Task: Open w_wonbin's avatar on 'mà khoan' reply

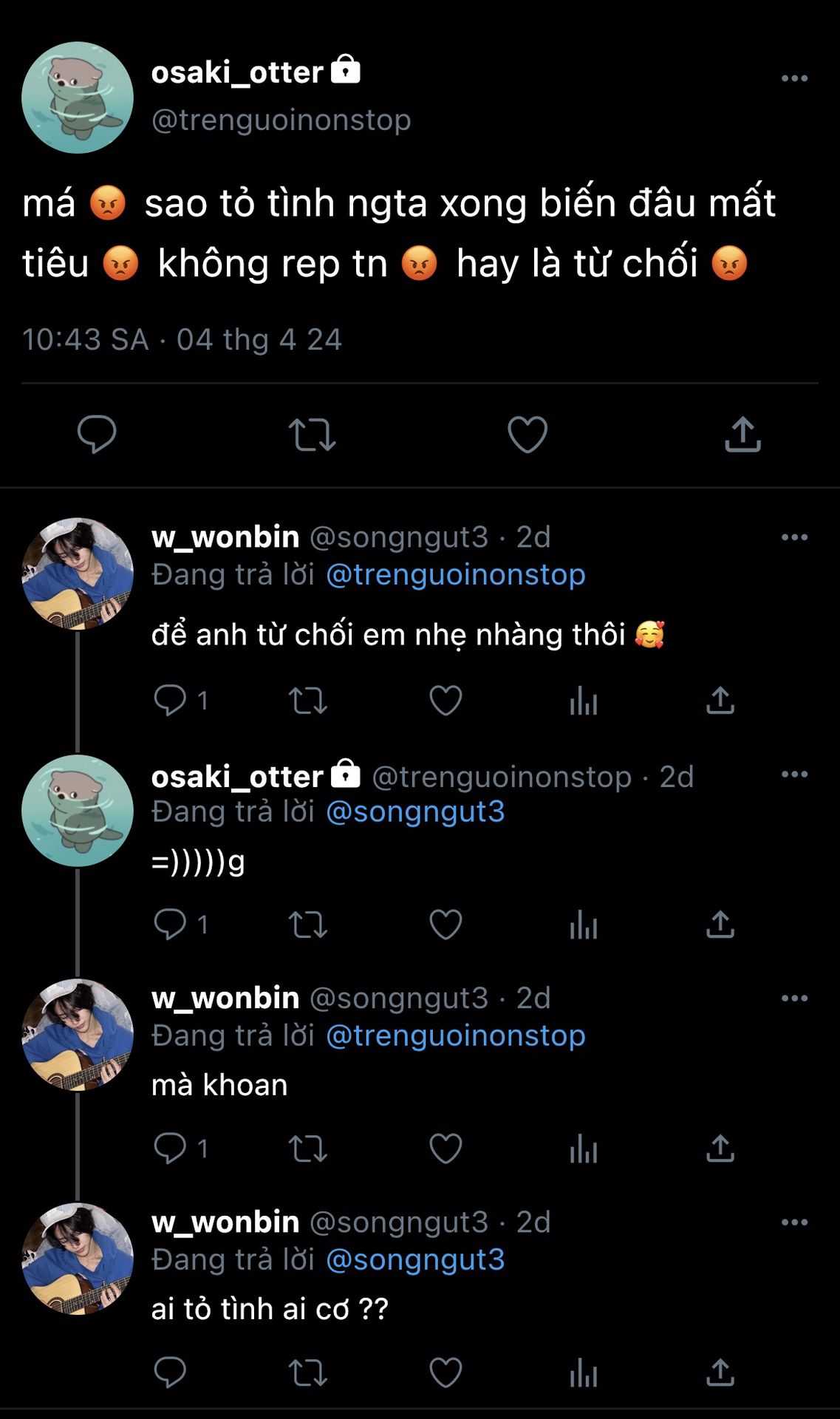Action: pyautogui.click(x=78, y=1035)
